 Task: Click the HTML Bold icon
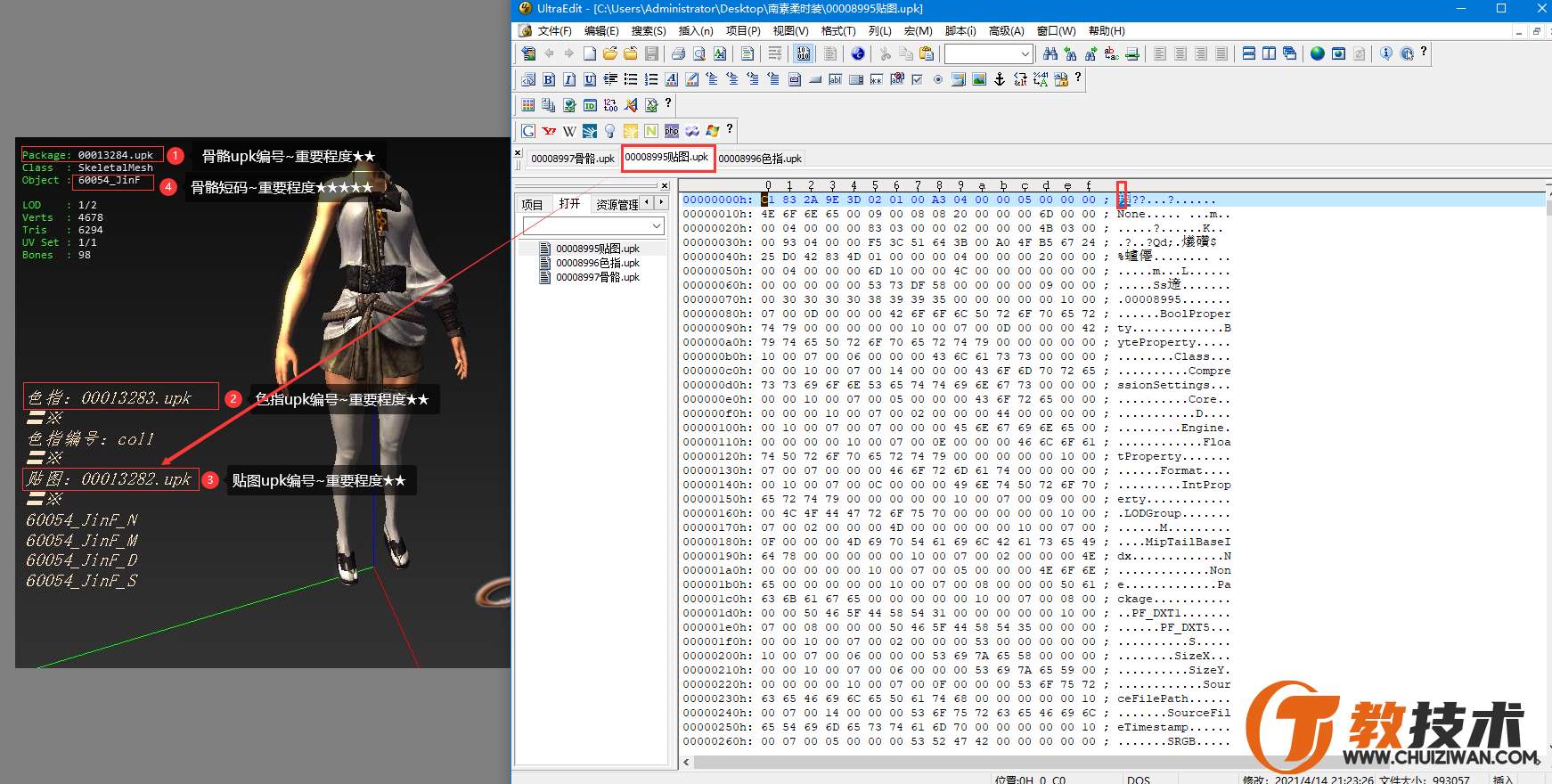tap(549, 80)
